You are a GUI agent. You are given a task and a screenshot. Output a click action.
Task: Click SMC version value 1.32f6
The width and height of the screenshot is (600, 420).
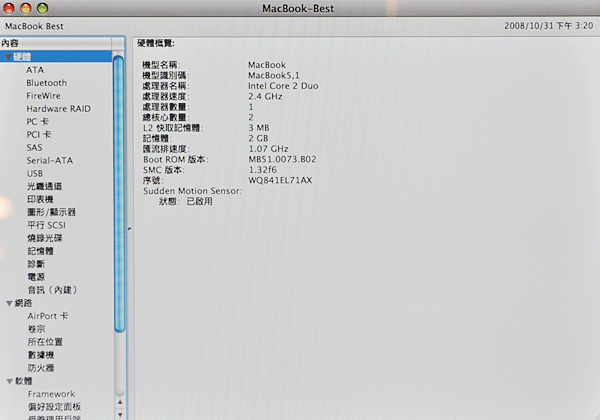(x=262, y=169)
